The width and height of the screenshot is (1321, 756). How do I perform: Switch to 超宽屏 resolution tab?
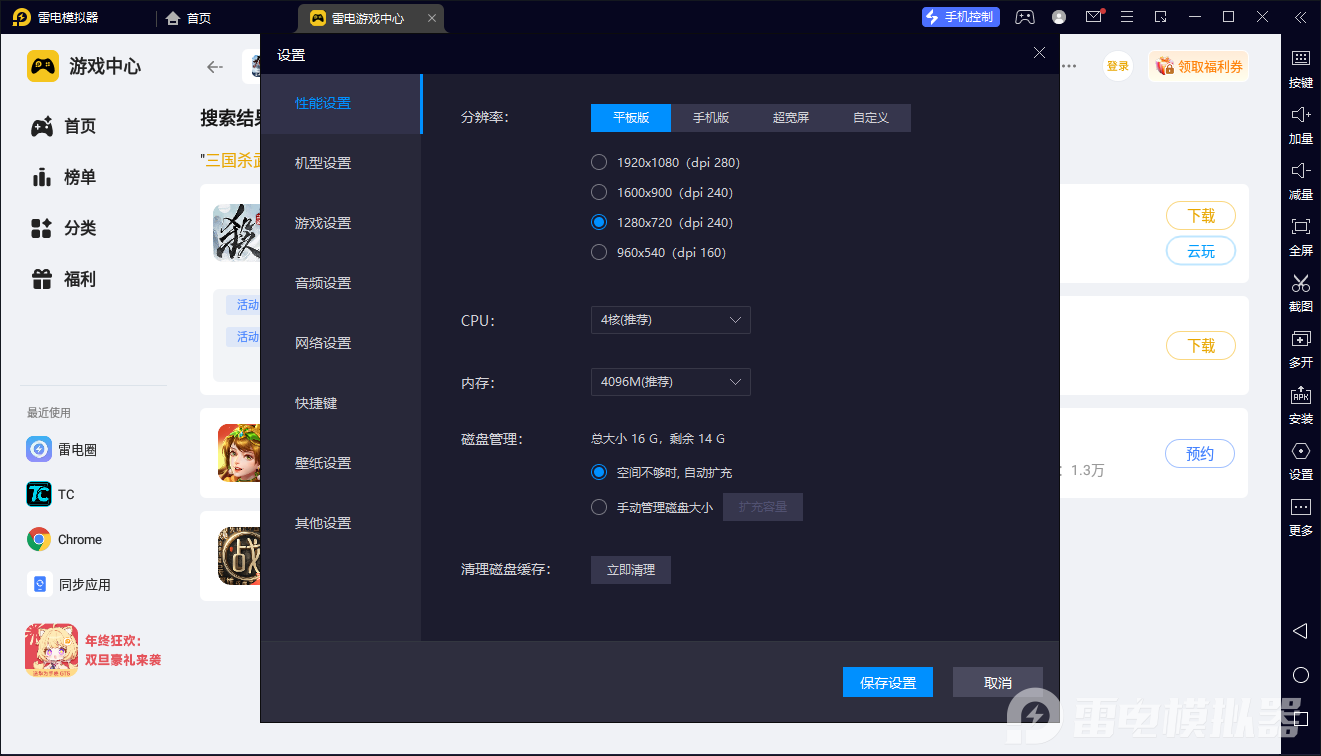[790, 118]
